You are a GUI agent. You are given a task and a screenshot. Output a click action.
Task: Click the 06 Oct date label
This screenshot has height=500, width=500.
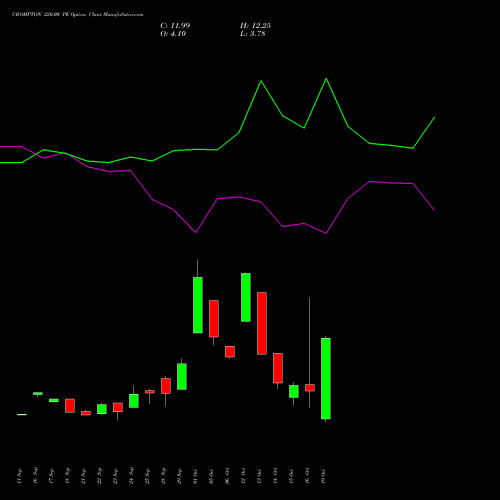[227, 476]
